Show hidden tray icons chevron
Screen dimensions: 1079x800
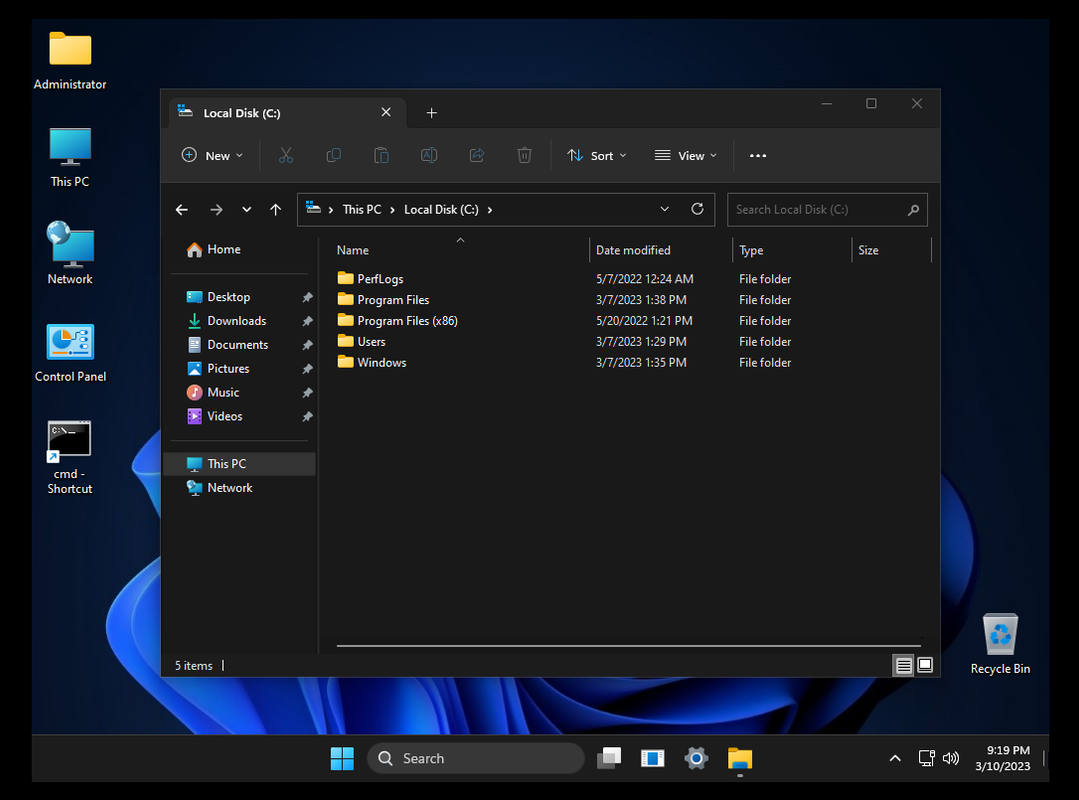[x=895, y=758]
